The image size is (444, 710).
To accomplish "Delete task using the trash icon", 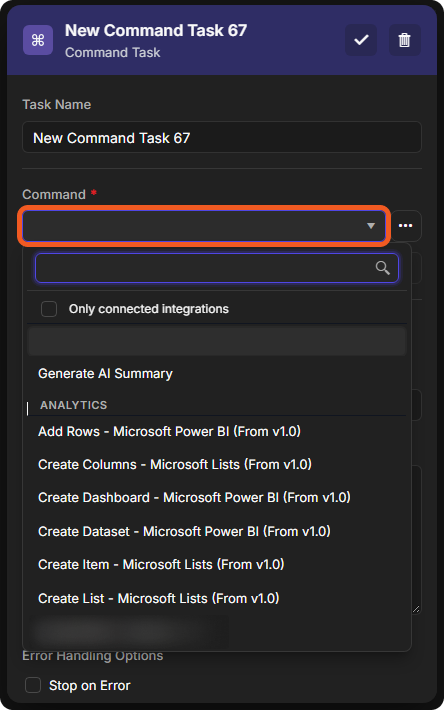I will [x=404, y=40].
